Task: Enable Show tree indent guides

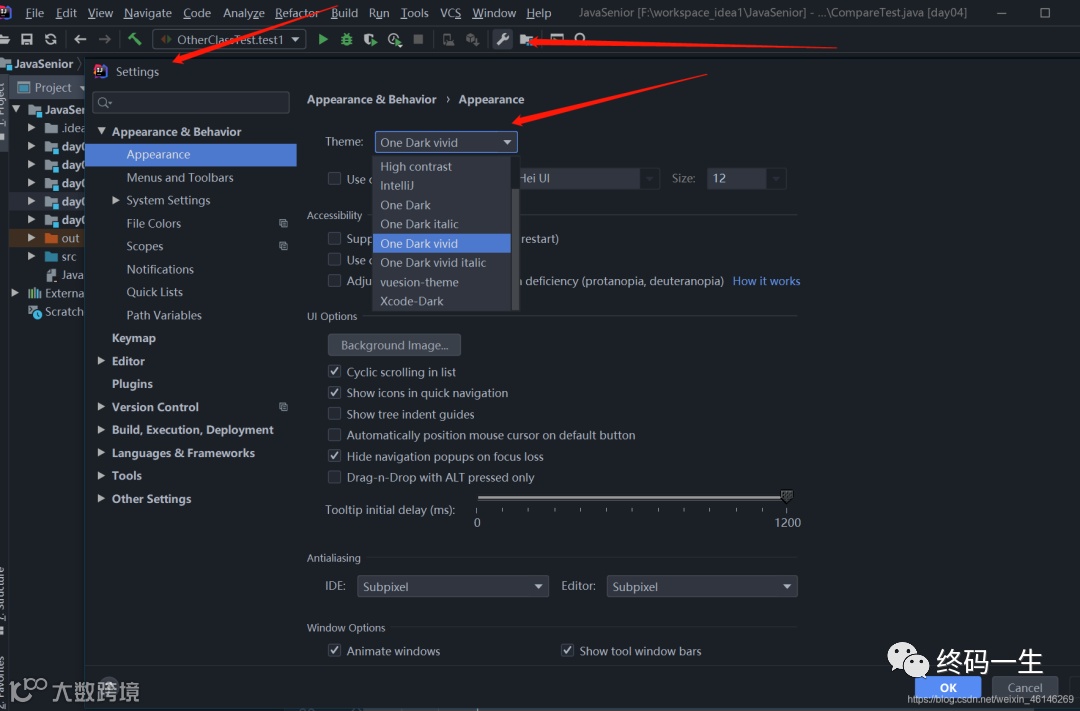Action: click(x=335, y=413)
